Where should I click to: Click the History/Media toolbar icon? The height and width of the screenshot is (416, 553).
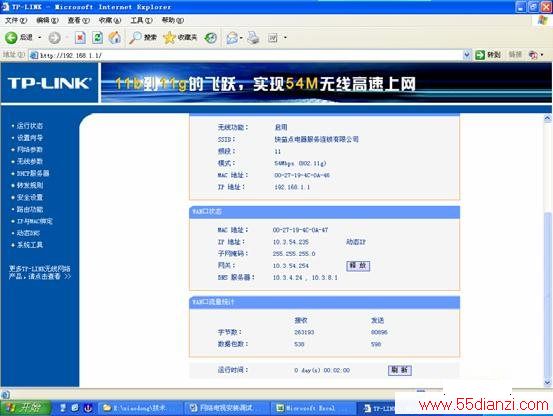[x=211, y=38]
